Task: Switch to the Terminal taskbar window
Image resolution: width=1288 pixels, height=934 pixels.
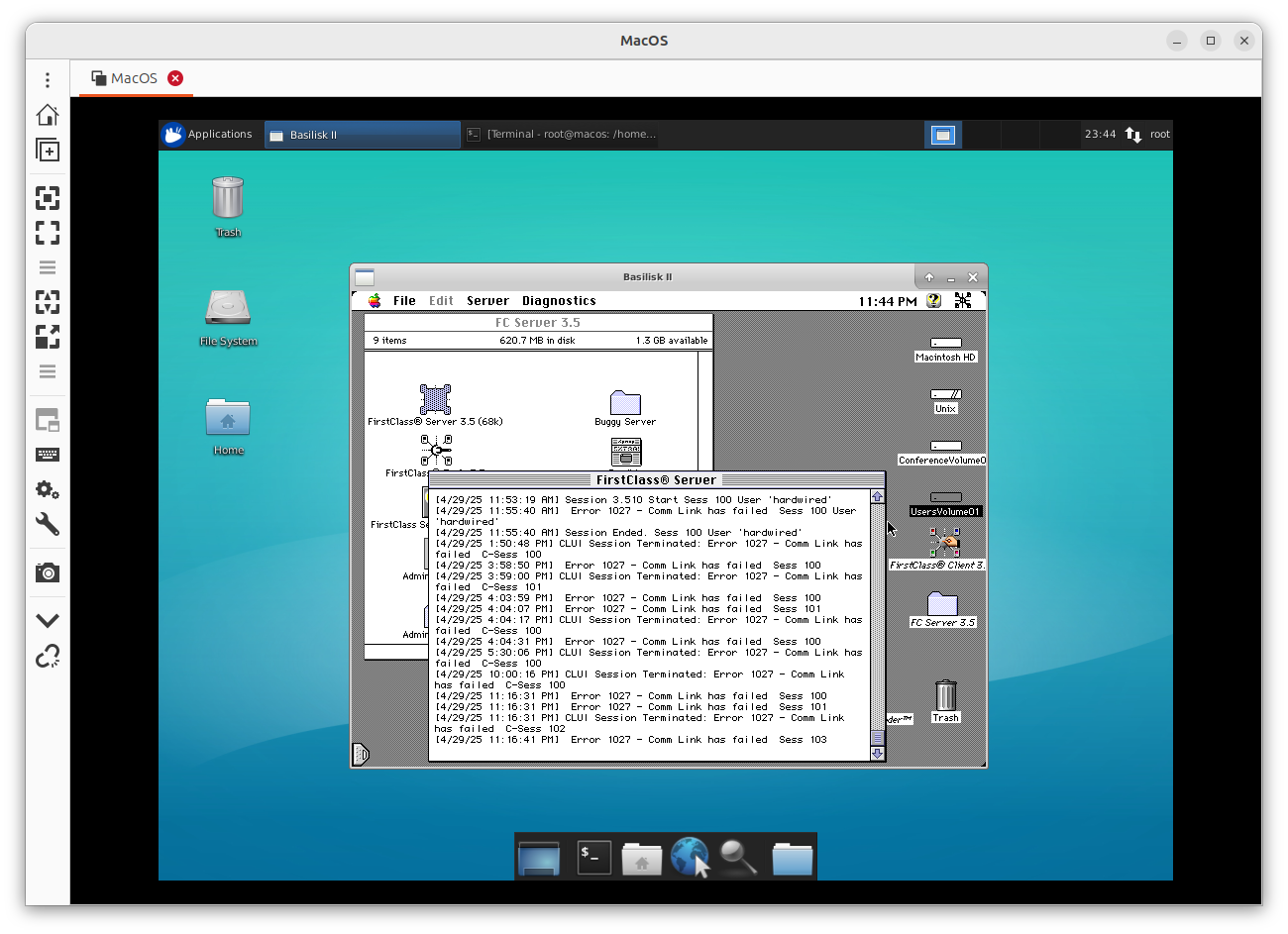Action: point(561,135)
